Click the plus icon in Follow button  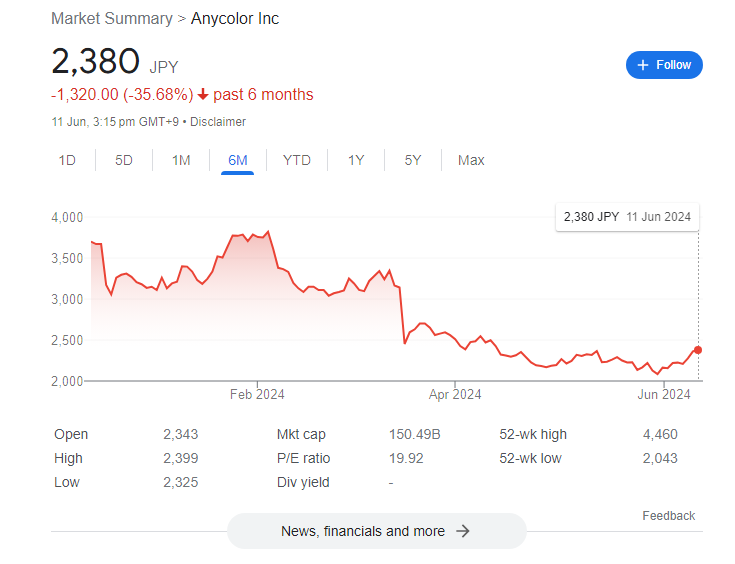pyautogui.click(x=643, y=65)
